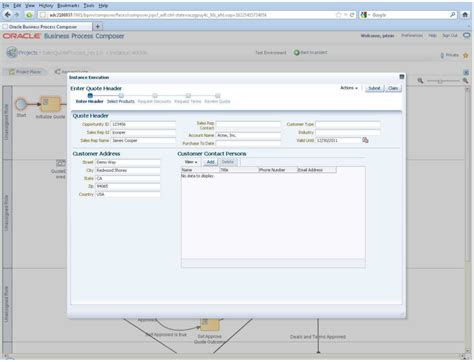Open the View dropdown in Contact Persons
The height and width of the screenshot is (362, 474).
(191, 162)
